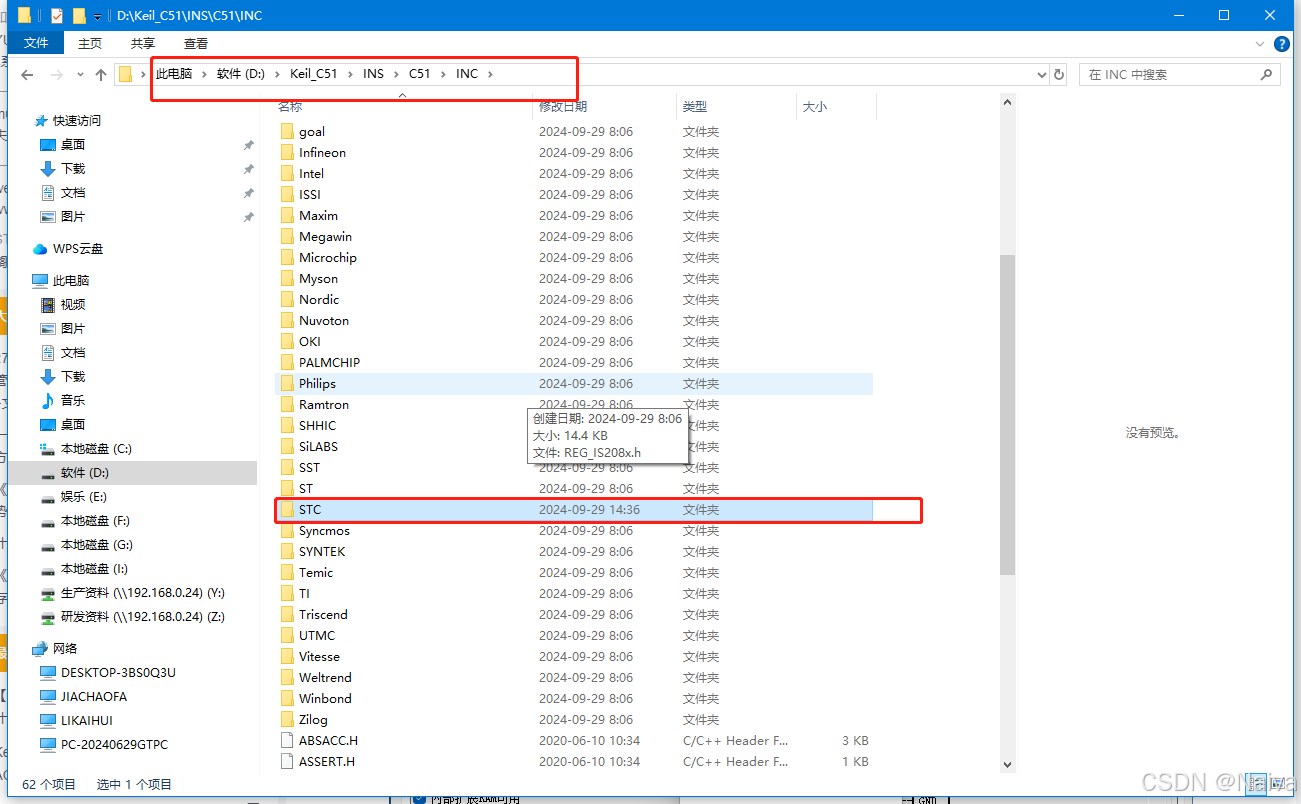Switch to the 主页 ribbon tab
The width and height of the screenshot is (1301, 804).
pos(90,43)
